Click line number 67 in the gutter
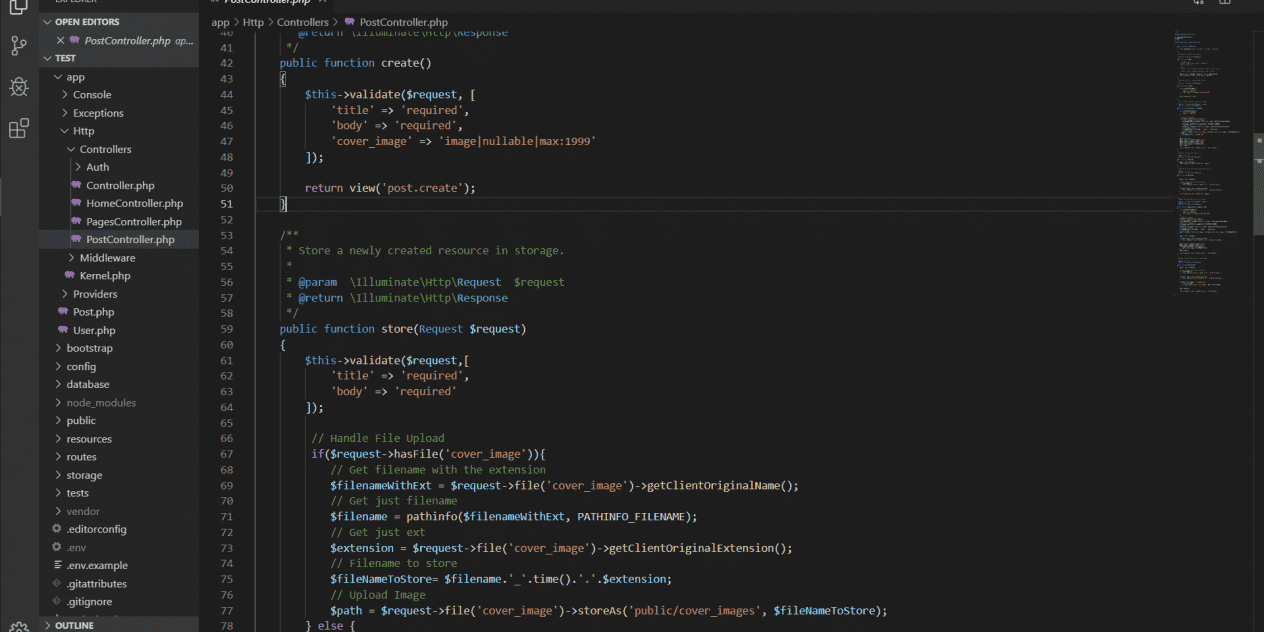Image resolution: width=1264 pixels, height=632 pixels. (226, 454)
